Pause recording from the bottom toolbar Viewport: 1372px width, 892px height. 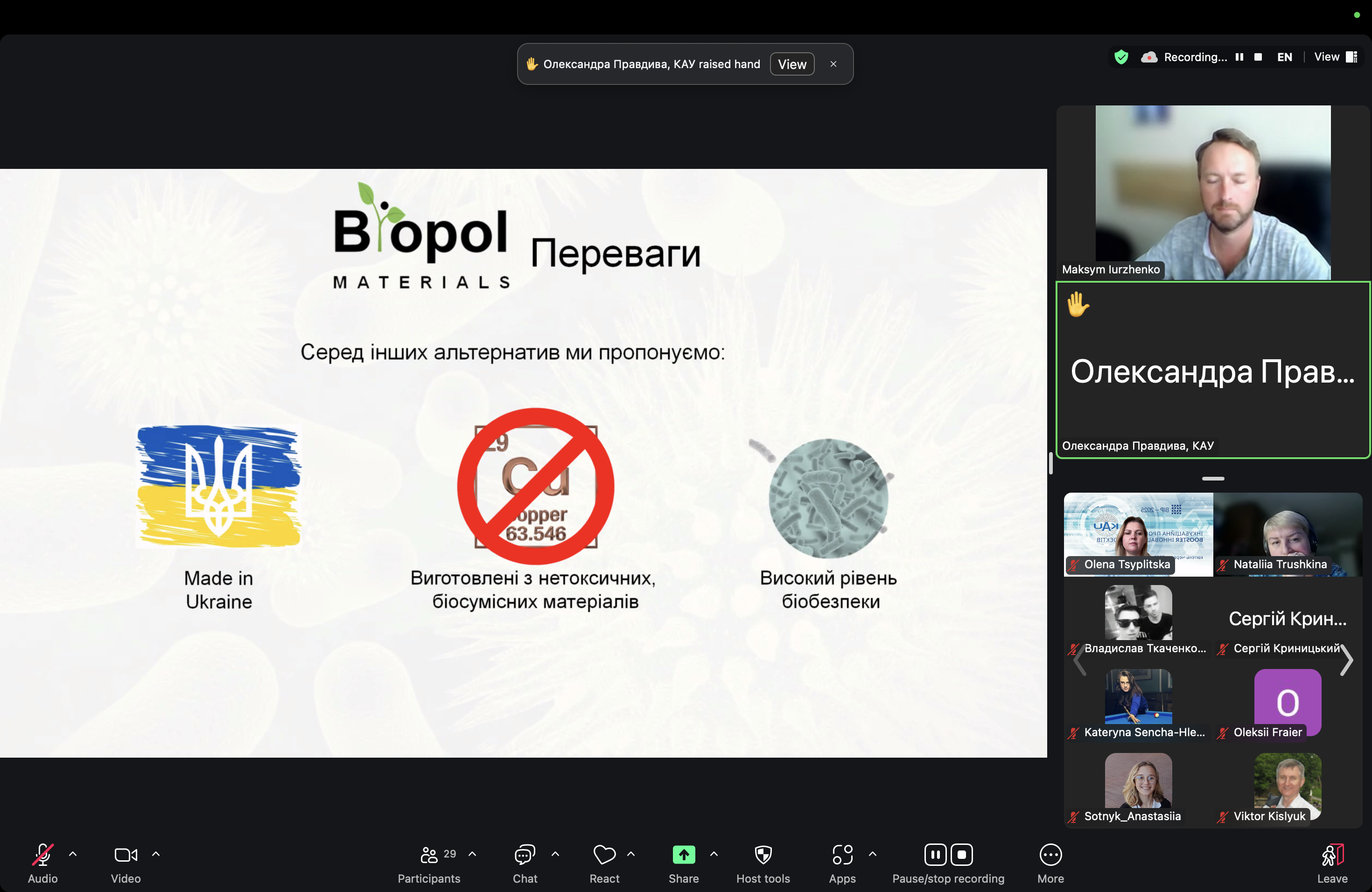pos(935,855)
